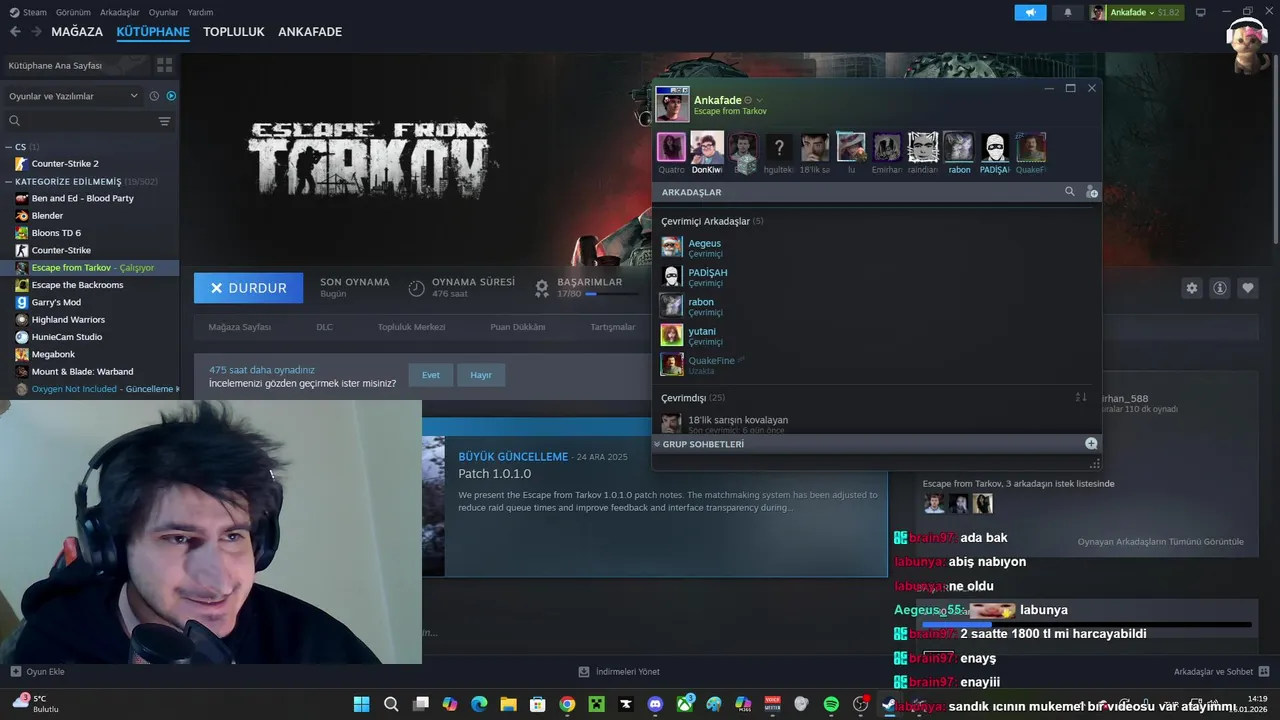The width and height of the screenshot is (1280, 720).
Task: Click the Hayır review button
Action: coord(481,375)
